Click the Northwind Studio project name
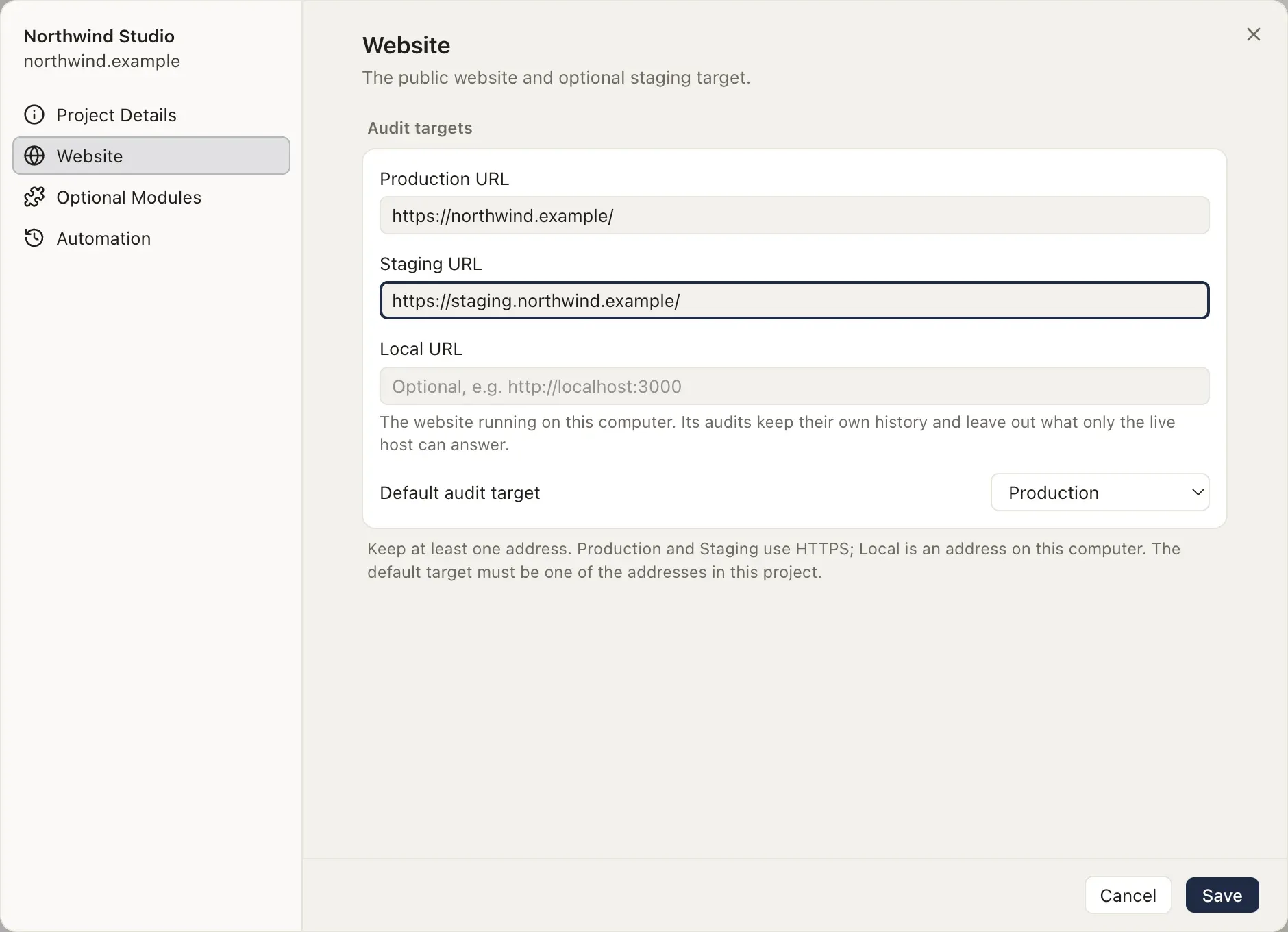 [x=99, y=36]
